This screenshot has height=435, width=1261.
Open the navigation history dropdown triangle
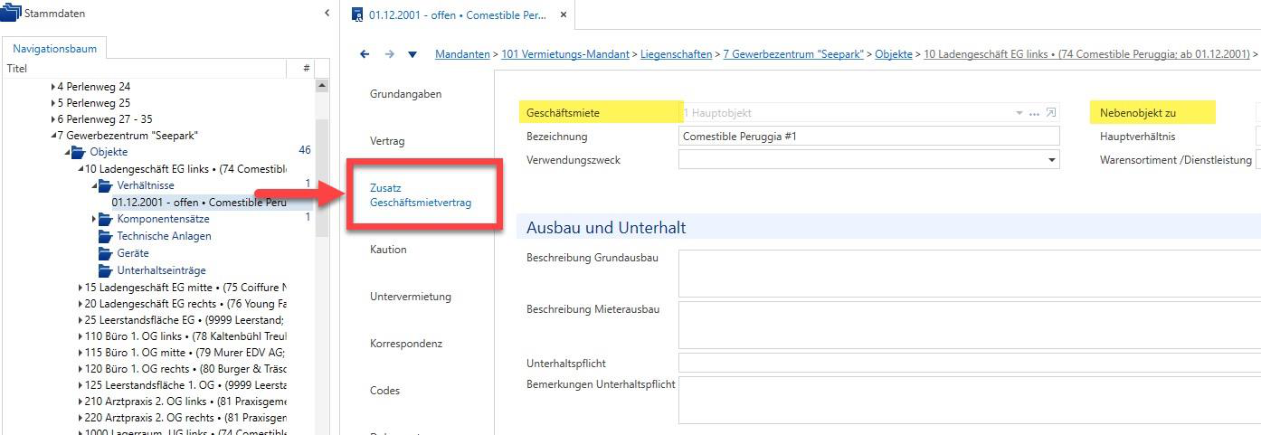(412, 54)
